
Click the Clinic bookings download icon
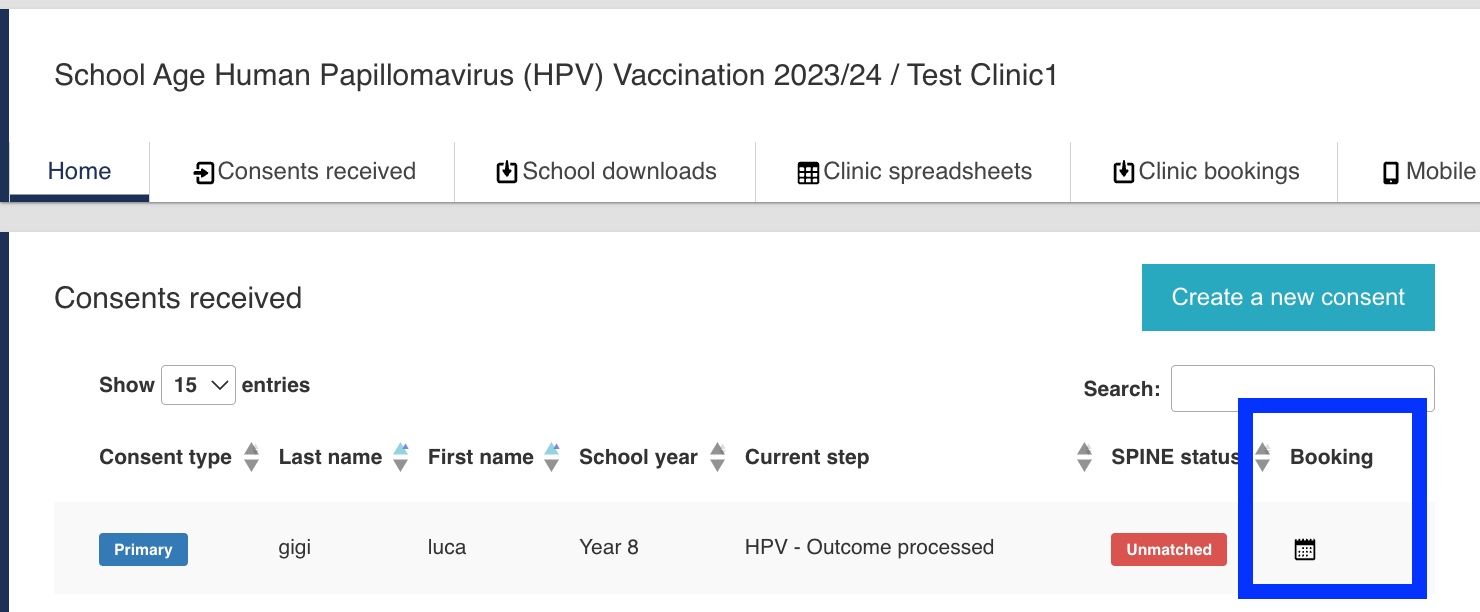pyautogui.click(x=1124, y=172)
